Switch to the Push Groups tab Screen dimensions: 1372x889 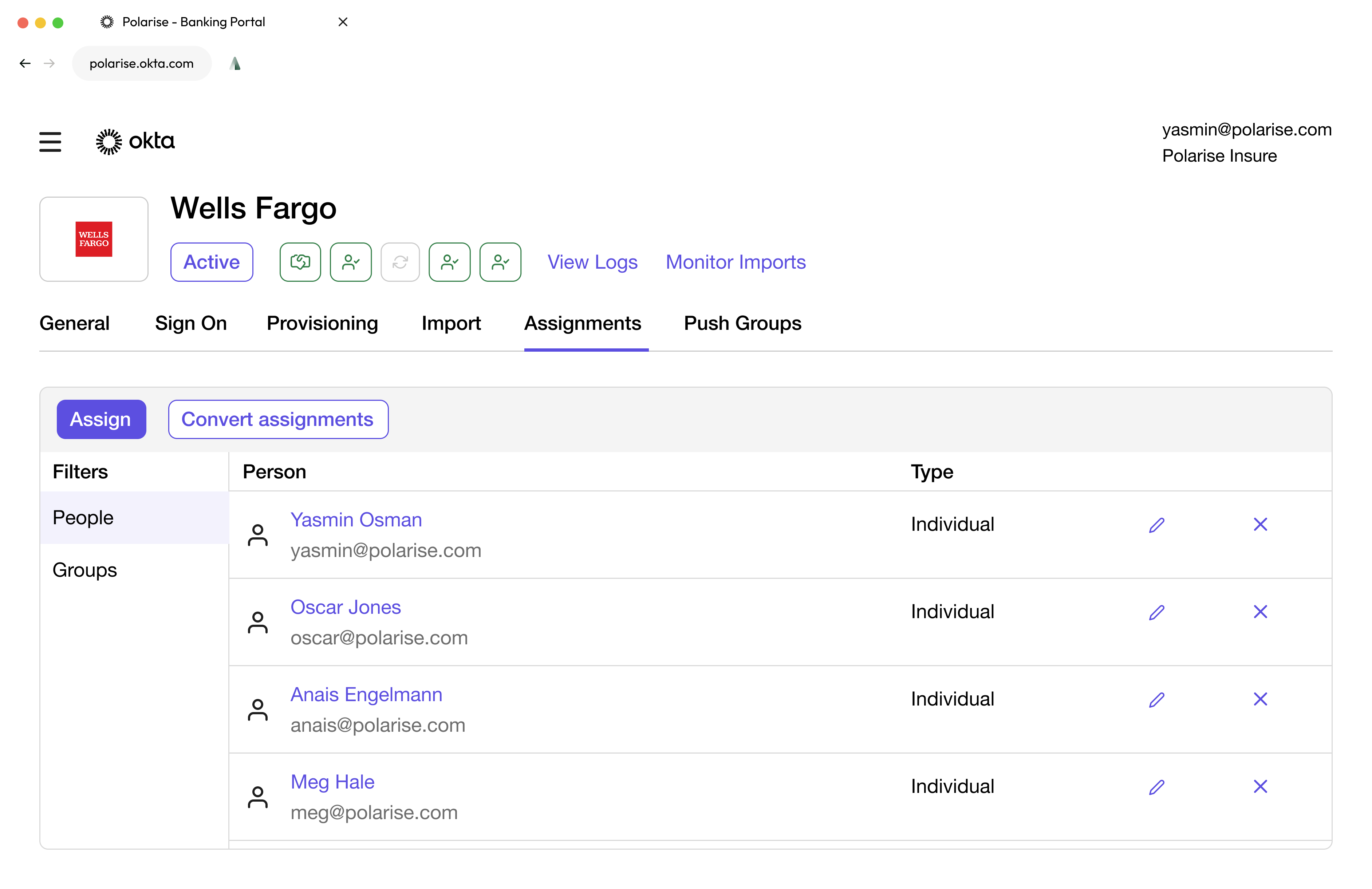(x=742, y=323)
